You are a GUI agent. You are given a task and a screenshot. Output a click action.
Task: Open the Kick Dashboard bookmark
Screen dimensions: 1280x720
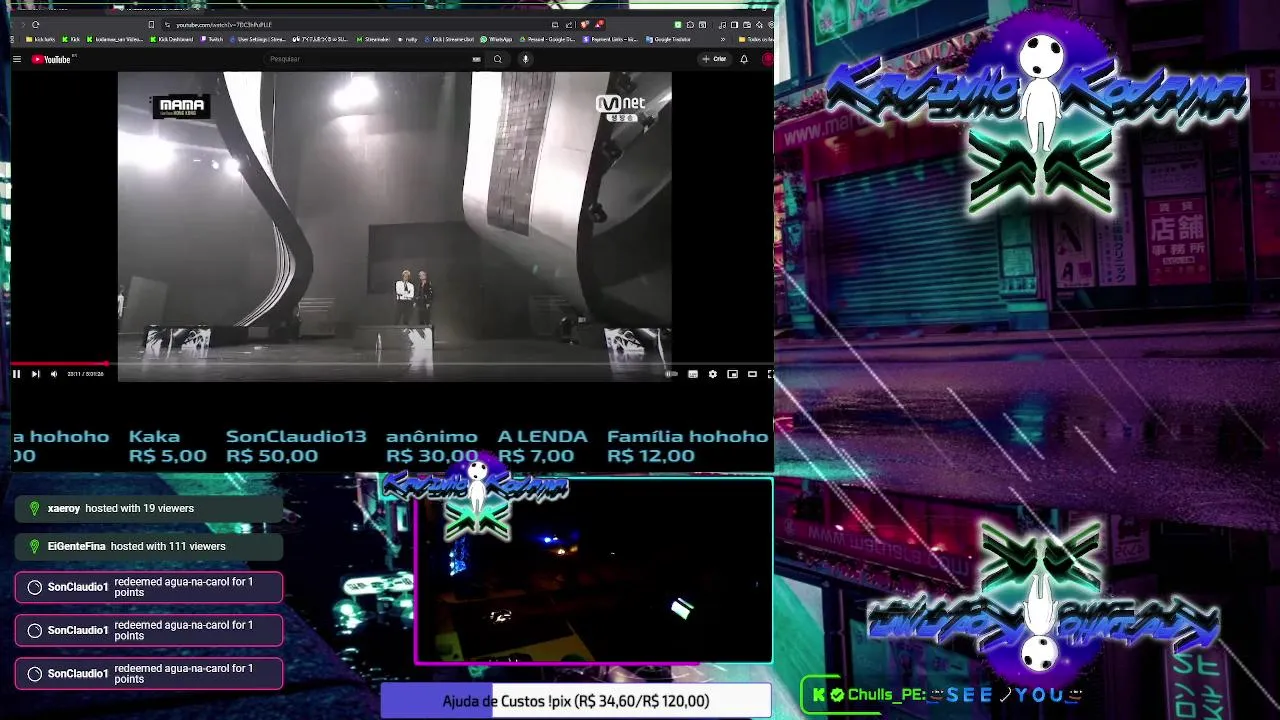(x=172, y=40)
